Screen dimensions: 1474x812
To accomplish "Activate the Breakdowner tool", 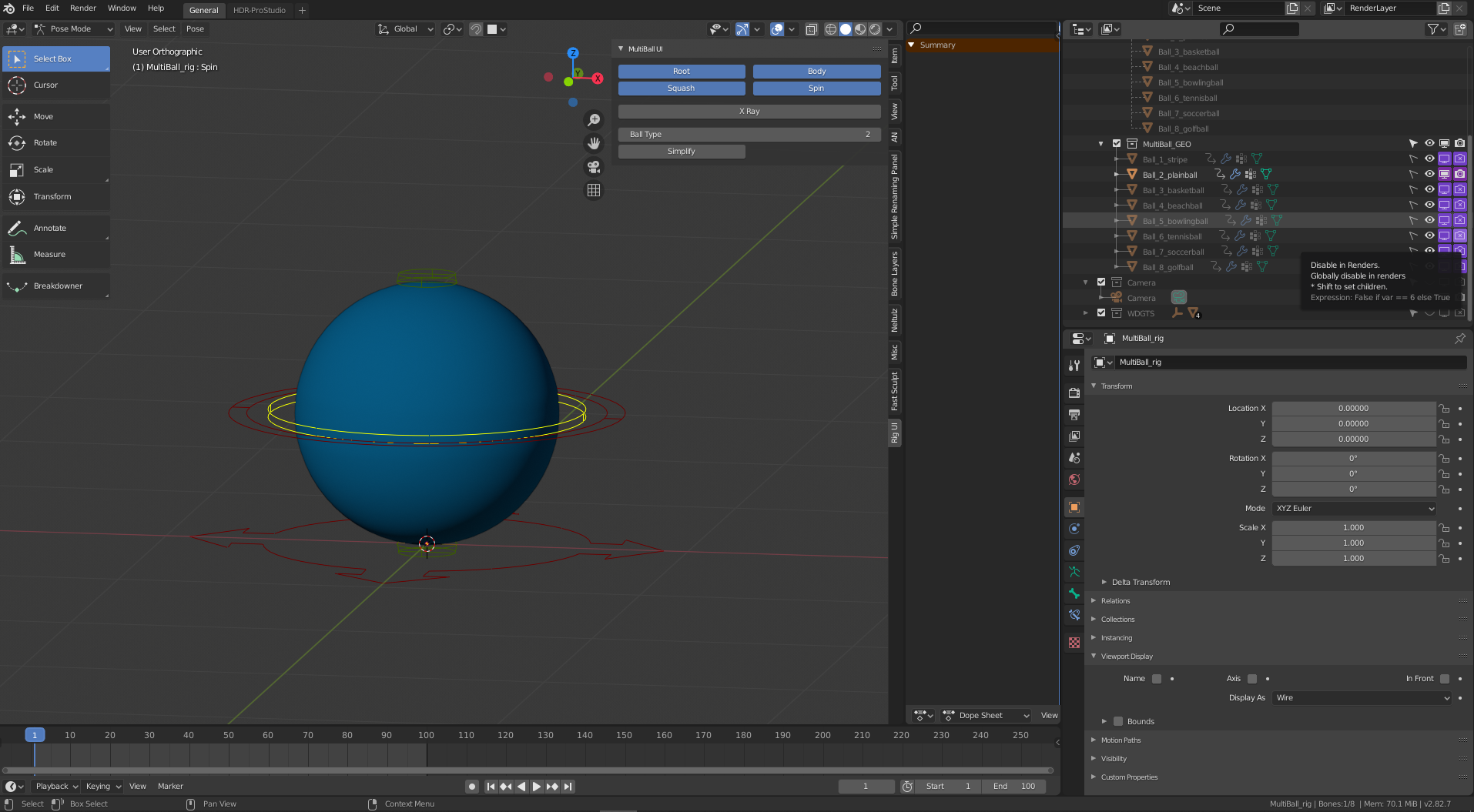I will coord(57,286).
